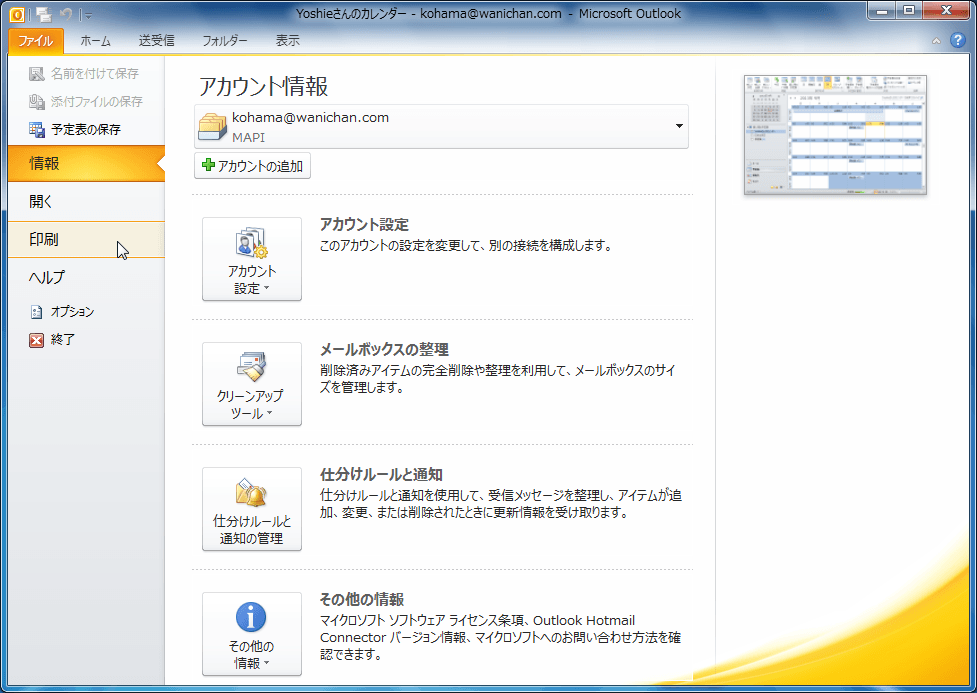The height and width of the screenshot is (693, 977).
Task: Switch to the ホーム ribbon tab
Action: click(x=95, y=41)
